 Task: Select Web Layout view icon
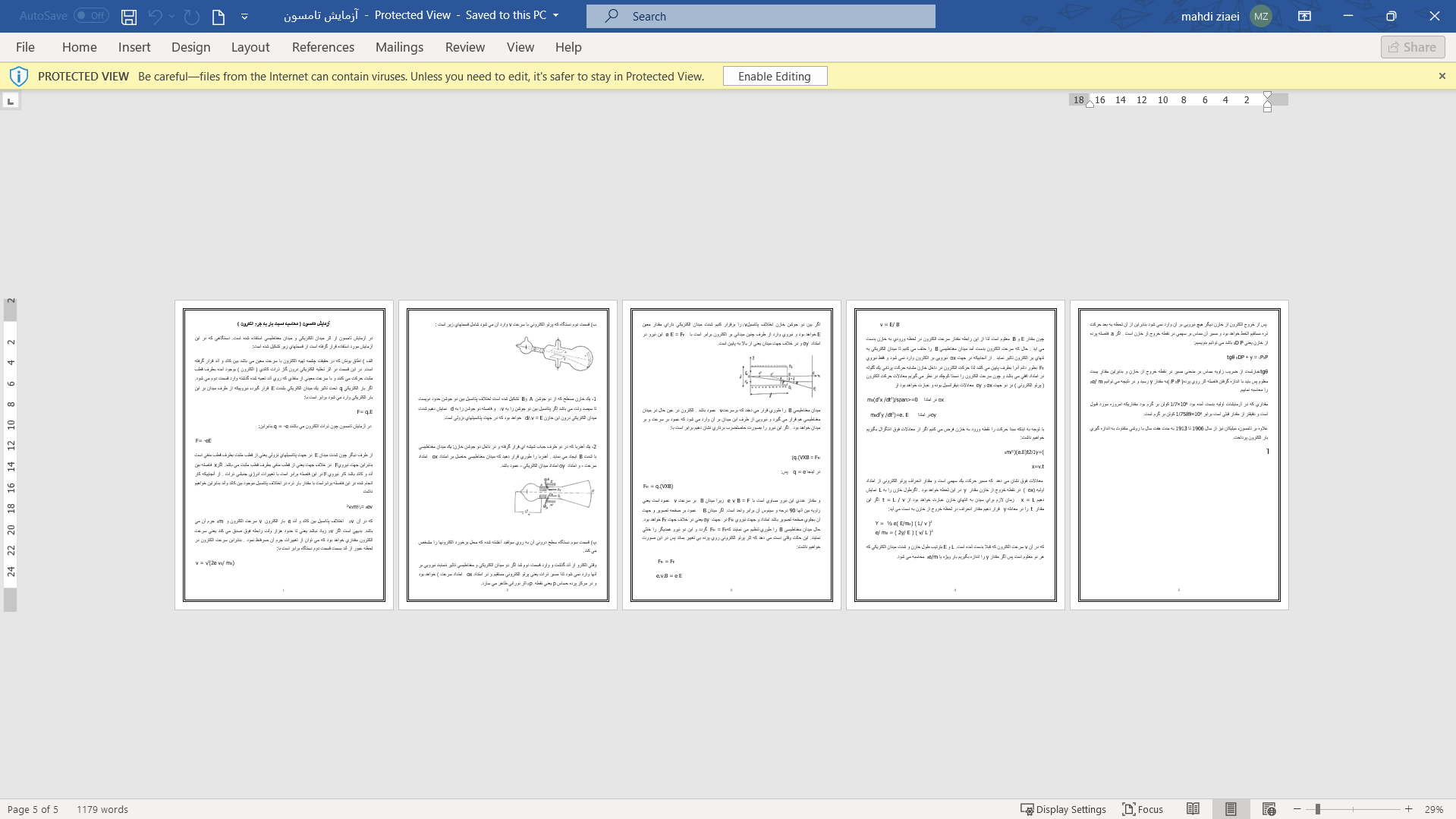[1269, 809]
